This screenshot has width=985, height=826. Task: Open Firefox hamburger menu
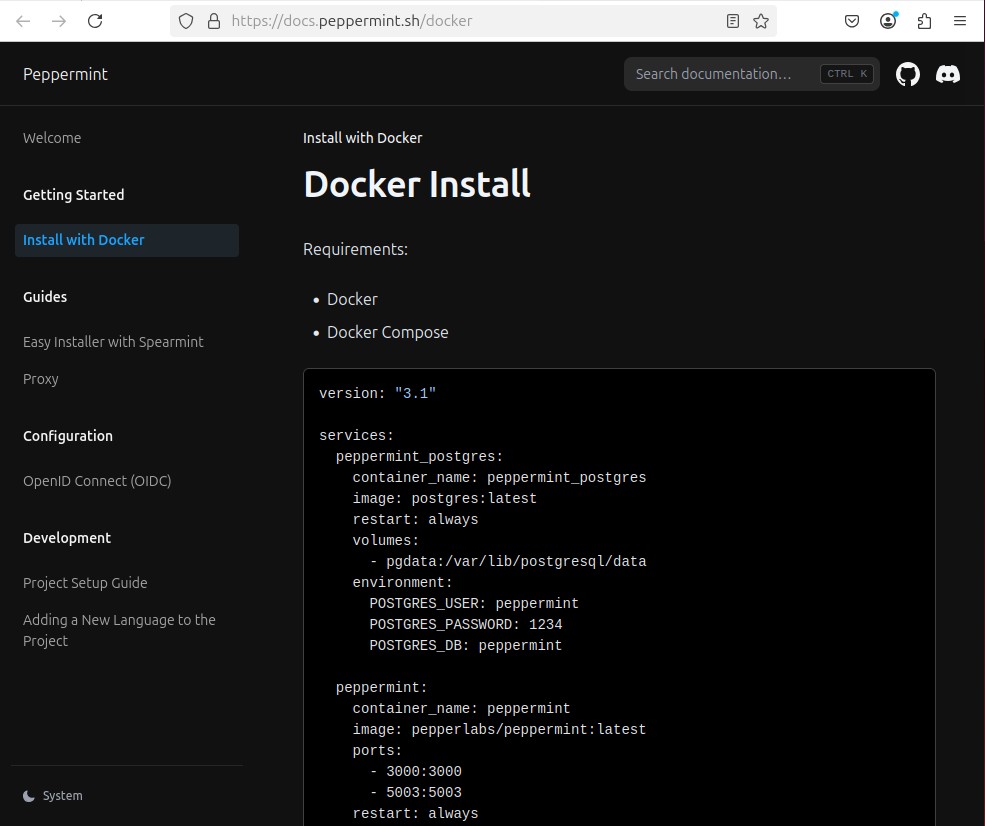[x=959, y=21]
